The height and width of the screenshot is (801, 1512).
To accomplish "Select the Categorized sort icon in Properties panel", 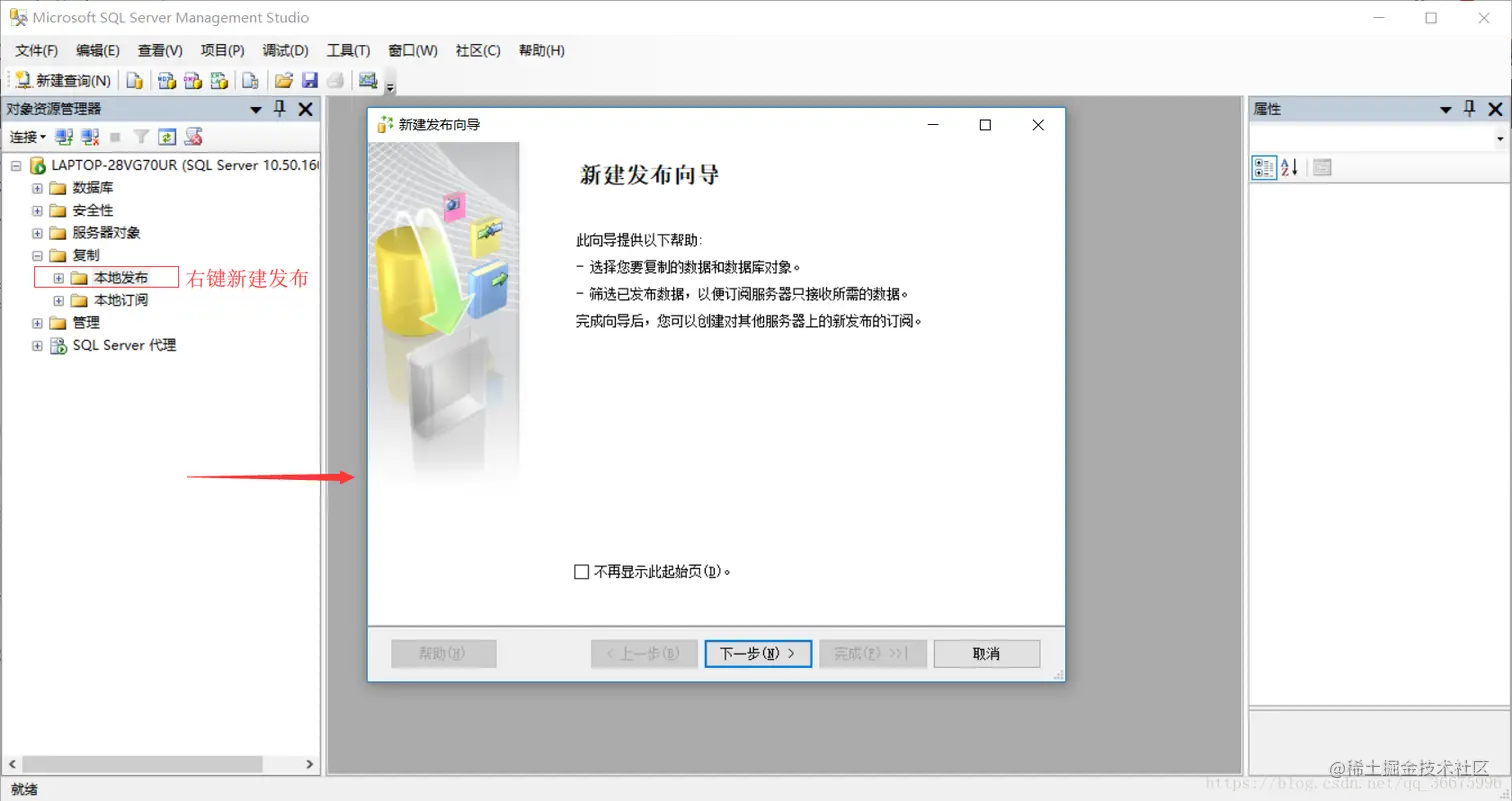I will point(1263,167).
